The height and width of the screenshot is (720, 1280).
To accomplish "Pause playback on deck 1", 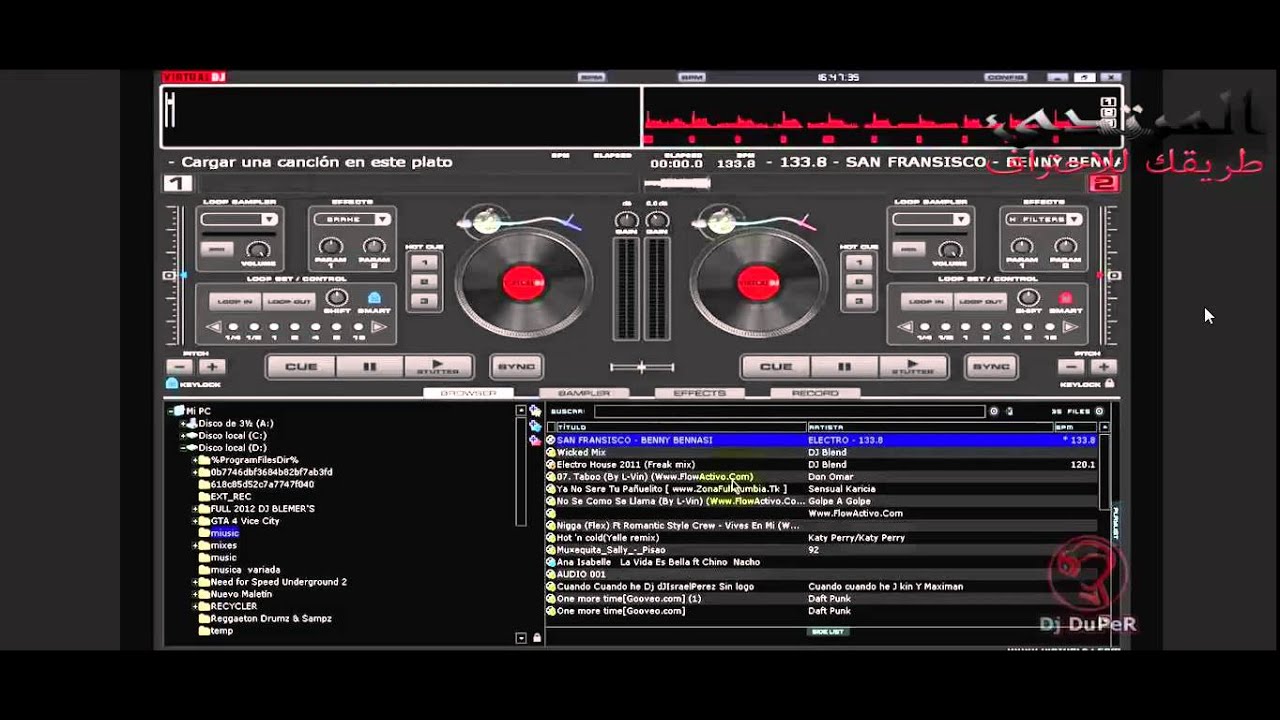I will [x=369, y=367].
